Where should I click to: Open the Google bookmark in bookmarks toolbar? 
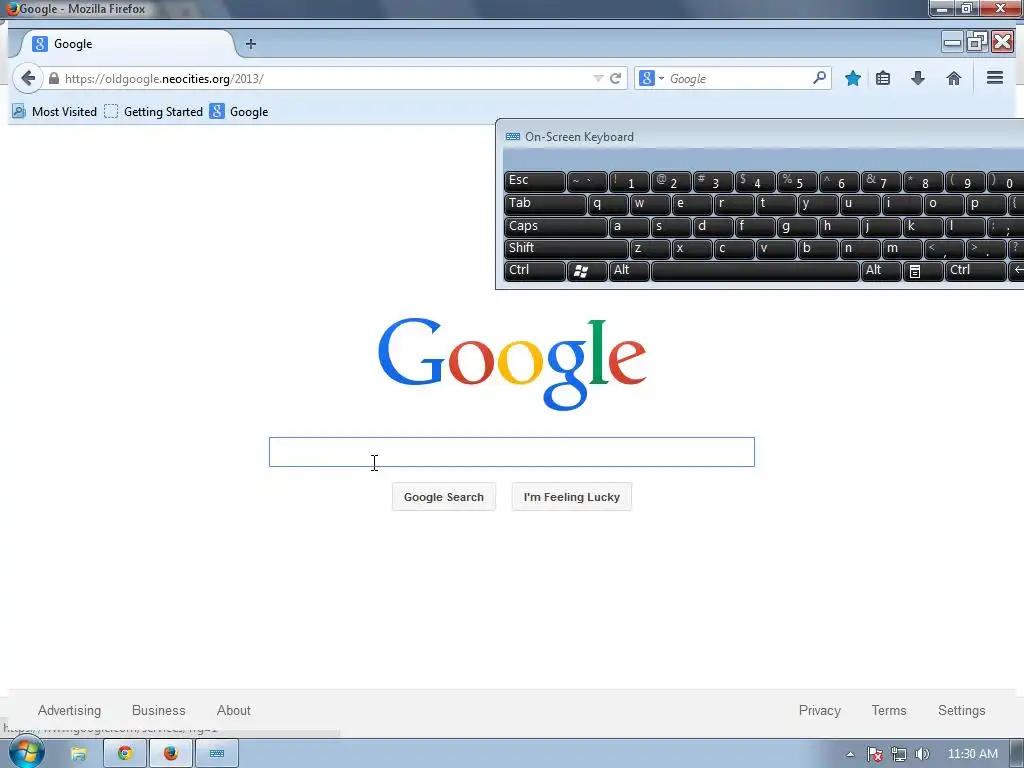pos(239,112)
